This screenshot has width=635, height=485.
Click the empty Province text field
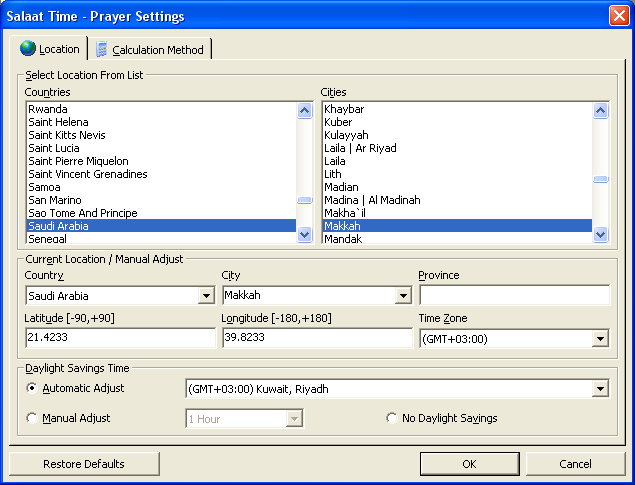pos(514,296)
